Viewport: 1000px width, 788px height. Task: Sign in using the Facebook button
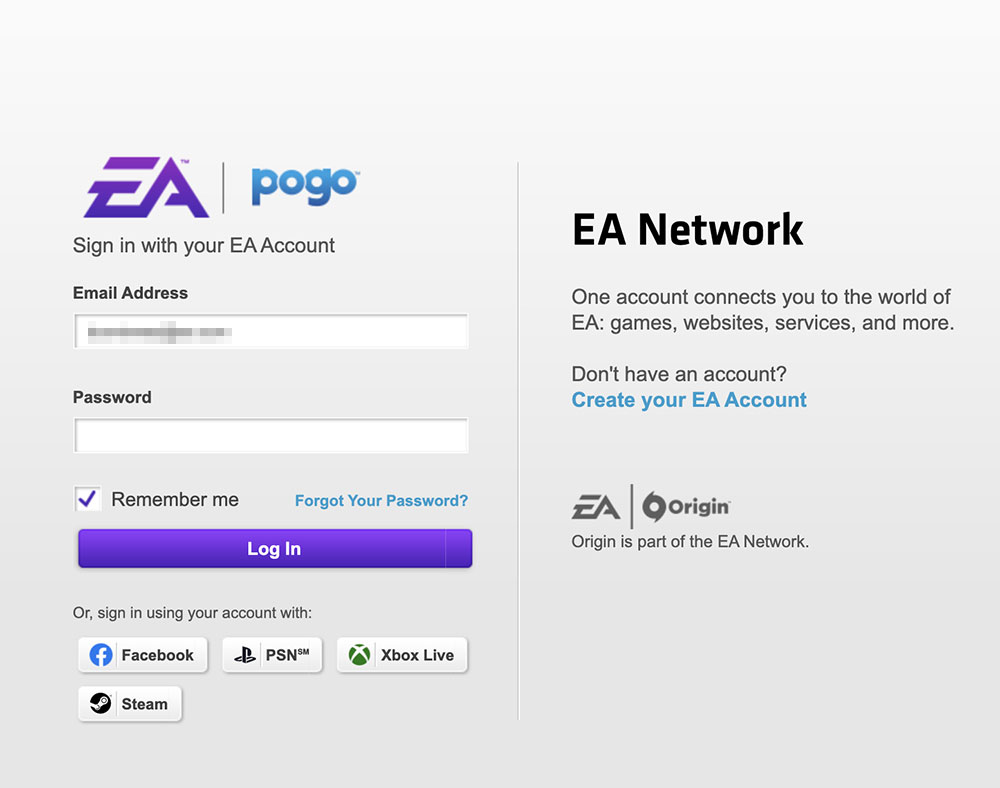(x=143, y=655)
